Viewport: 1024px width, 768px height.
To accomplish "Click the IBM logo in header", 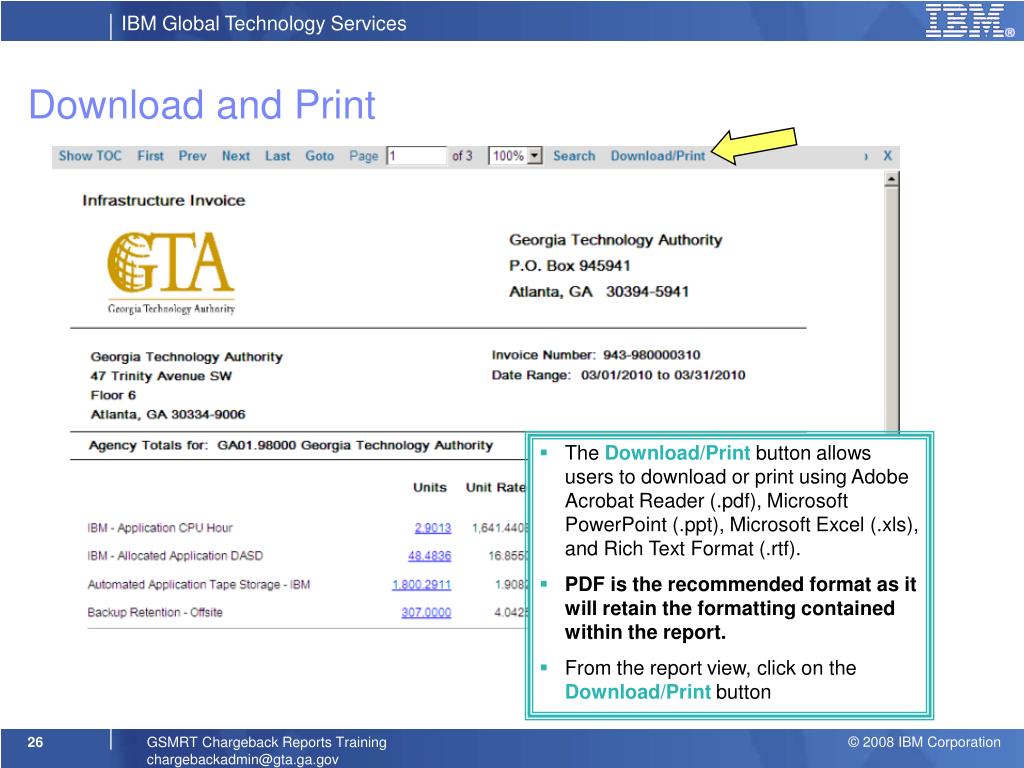I will click(969, 20).
